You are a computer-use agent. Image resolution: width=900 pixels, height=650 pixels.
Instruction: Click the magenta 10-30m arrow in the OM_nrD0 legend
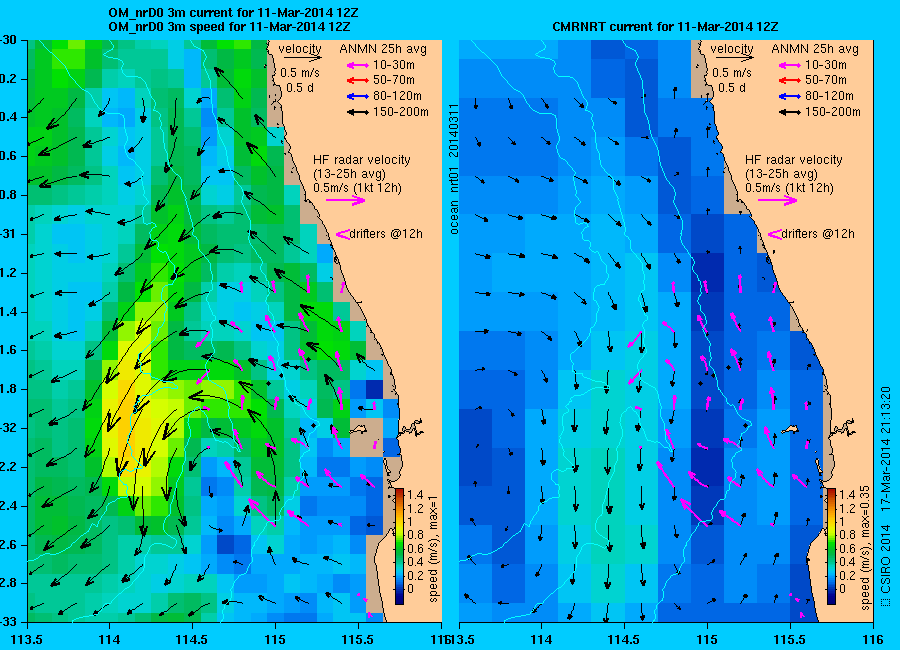pos(358,65)
